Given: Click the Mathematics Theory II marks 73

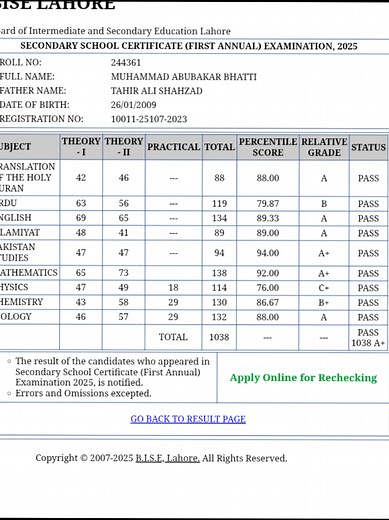Looking at the screenshot, I should tap(124, 273).
